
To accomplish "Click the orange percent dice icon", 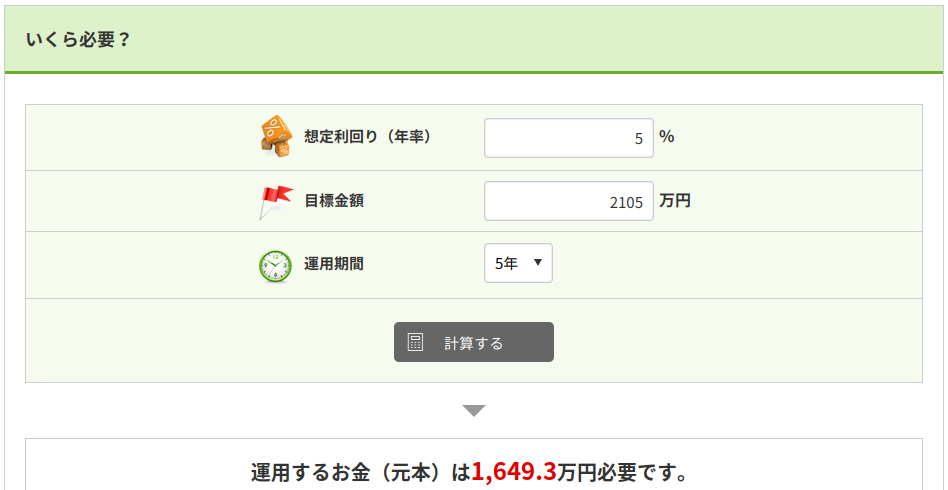I will tap(275, 137).
